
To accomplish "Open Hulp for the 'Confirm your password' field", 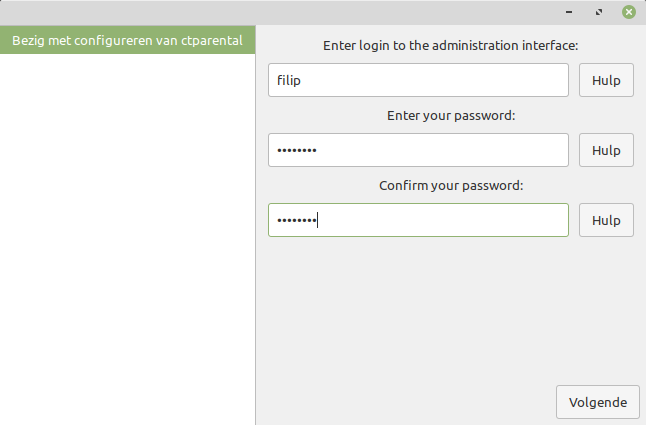I will (606, 220).
